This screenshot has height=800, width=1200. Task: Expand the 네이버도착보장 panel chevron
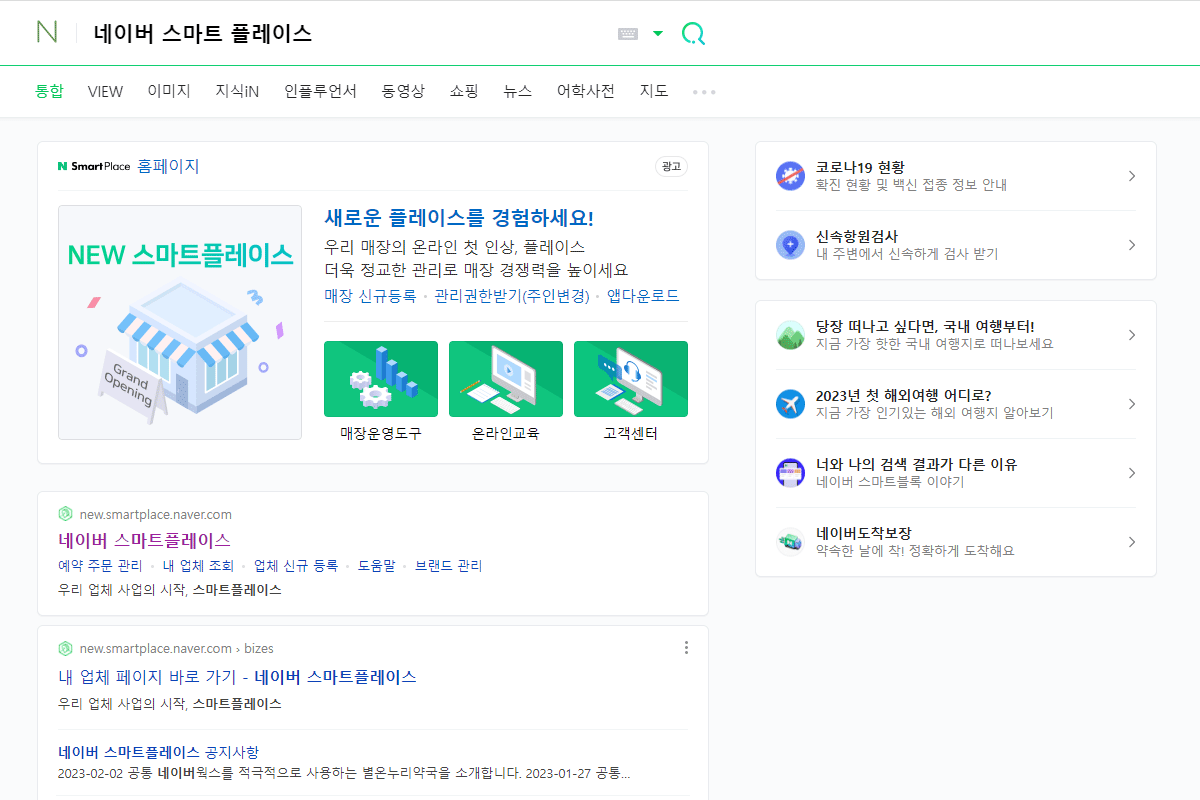pyautogui.click(x=1131, y=541)
